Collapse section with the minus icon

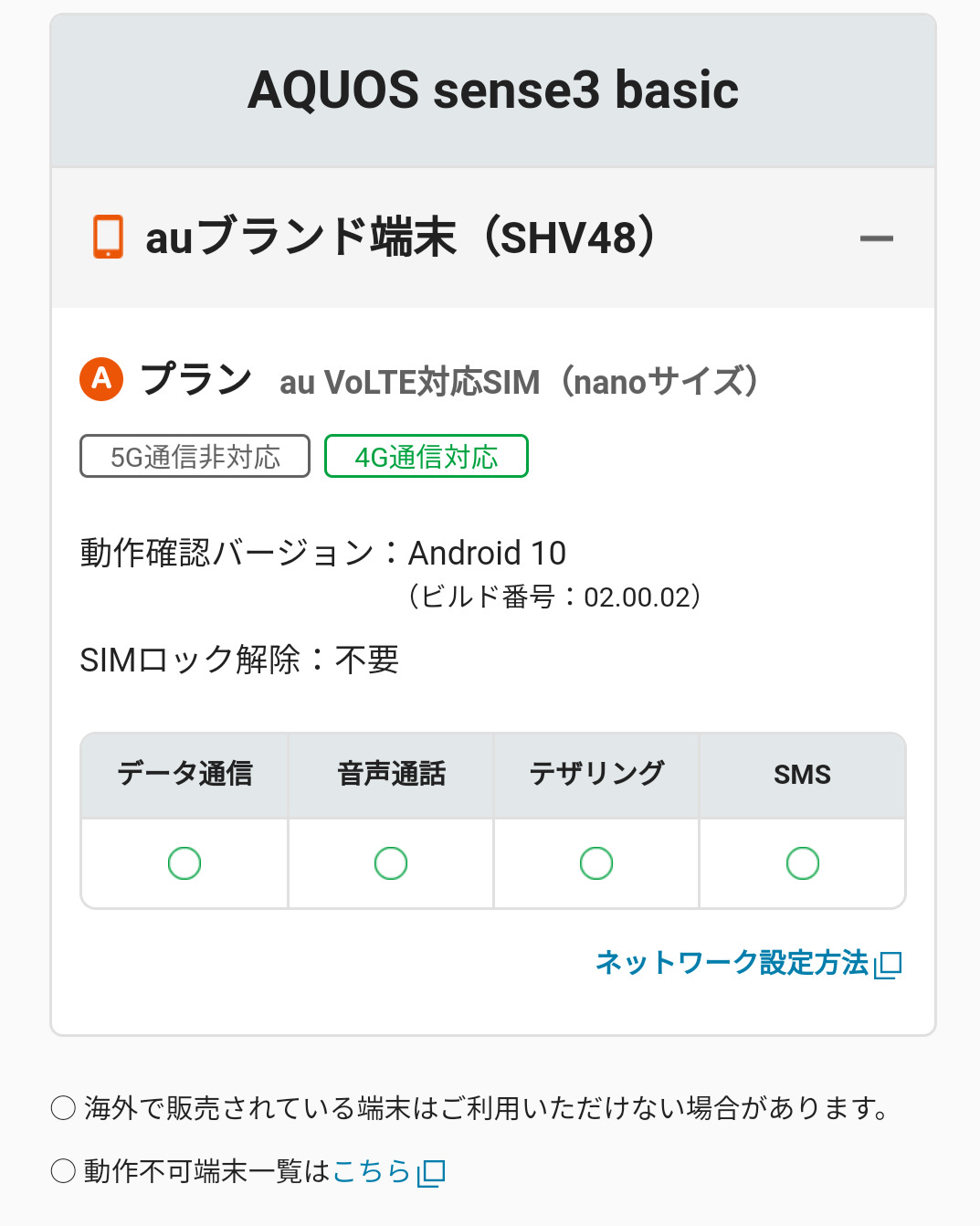(x=876, y=238)
